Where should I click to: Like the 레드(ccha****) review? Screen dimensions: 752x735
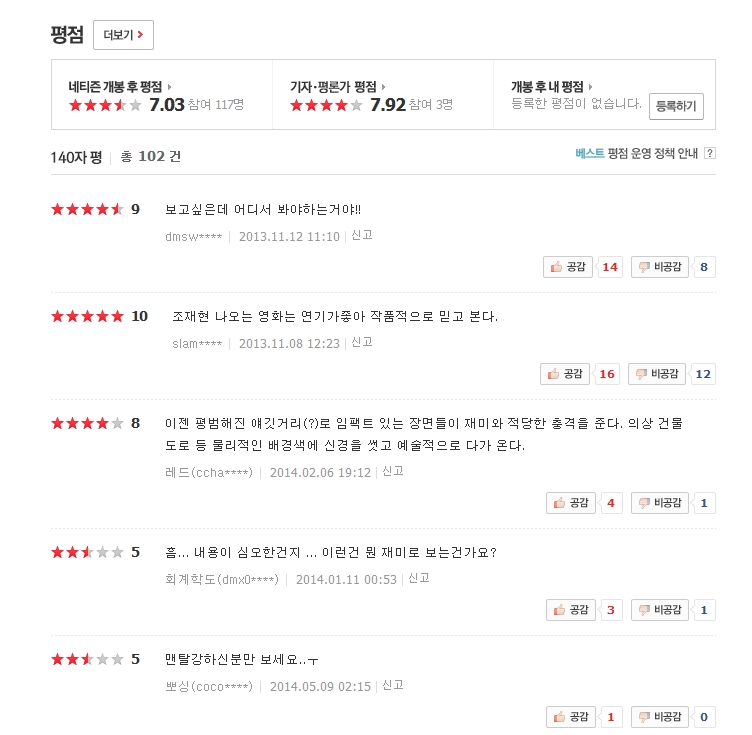(571, 503)
